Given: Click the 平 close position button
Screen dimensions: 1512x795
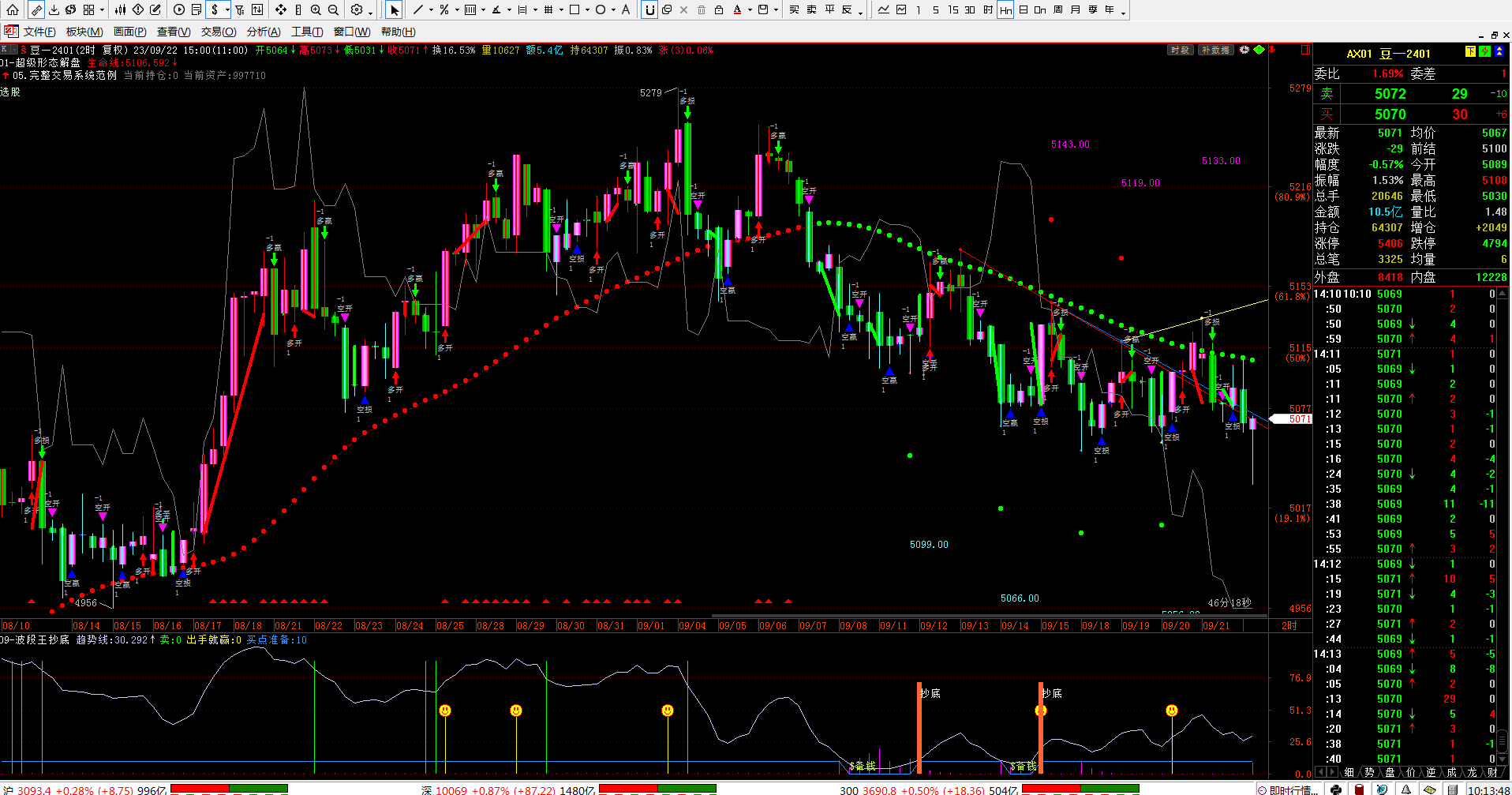Looking at the screenshot, I should 829,9.
